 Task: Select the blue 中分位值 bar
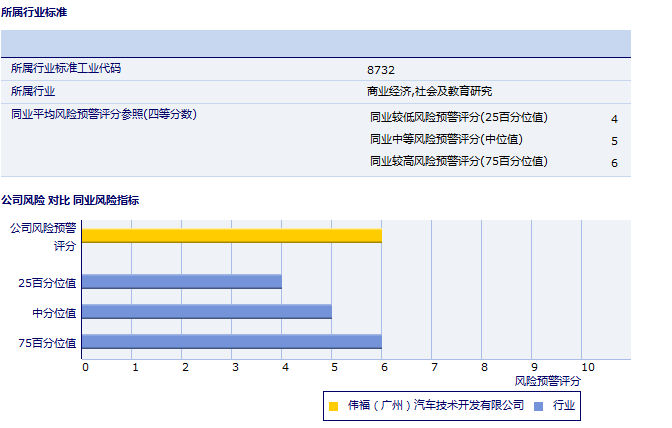pyautogui.click(x=206, y=312)
